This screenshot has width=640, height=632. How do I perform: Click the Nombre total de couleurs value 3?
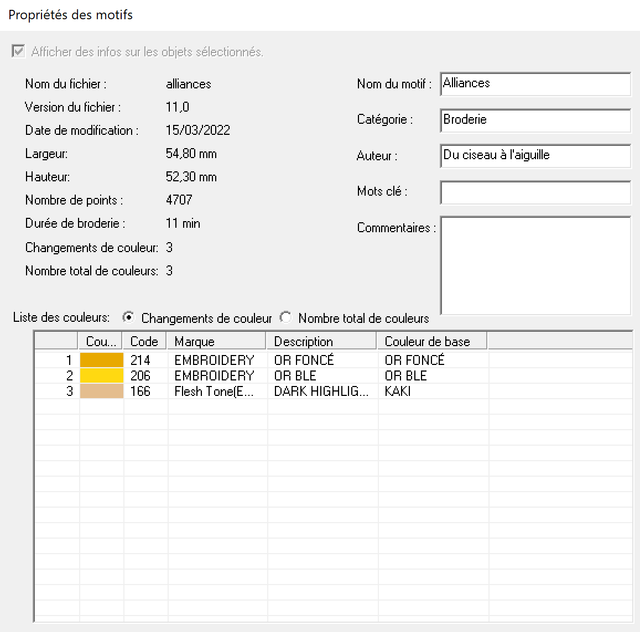(x=169, y=271)
